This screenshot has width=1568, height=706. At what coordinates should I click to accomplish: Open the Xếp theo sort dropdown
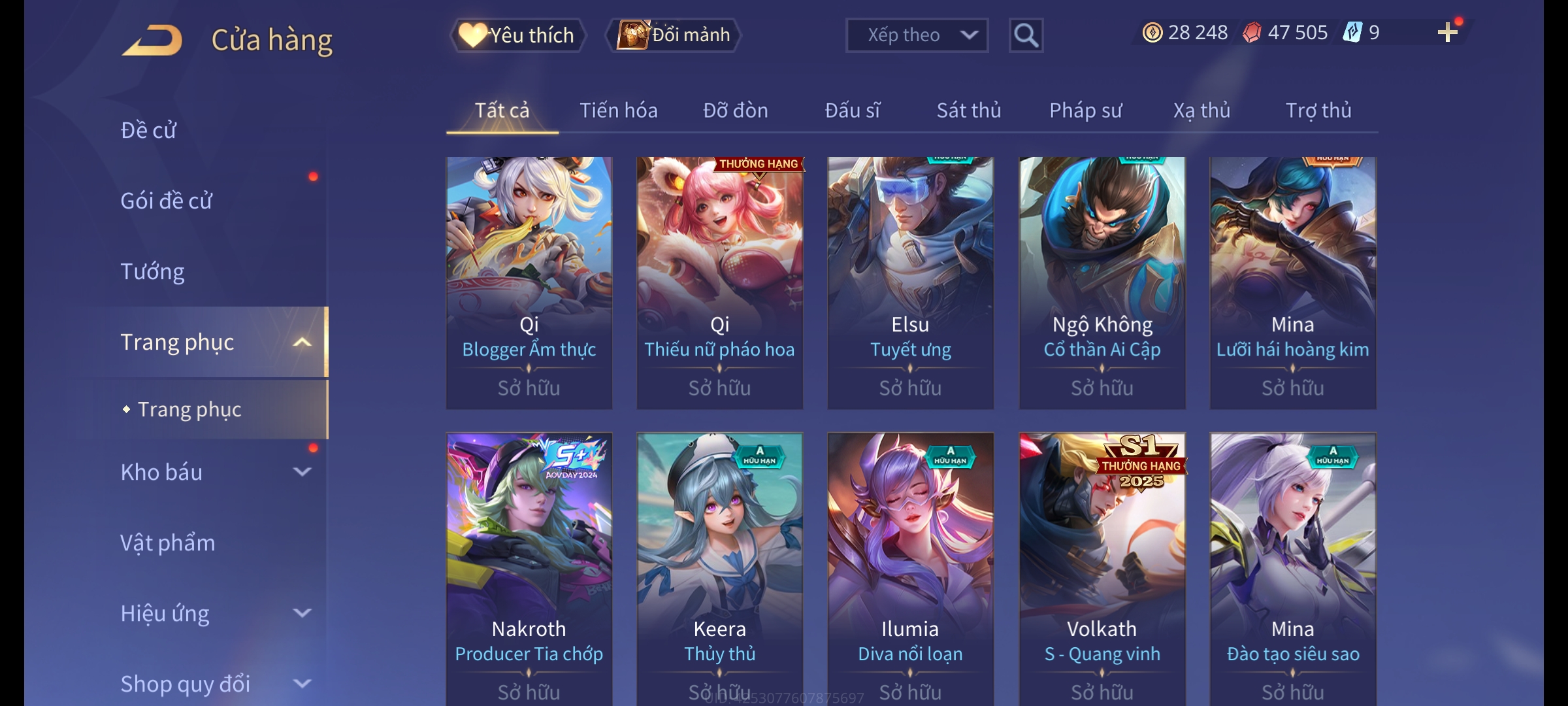(917, 35)
